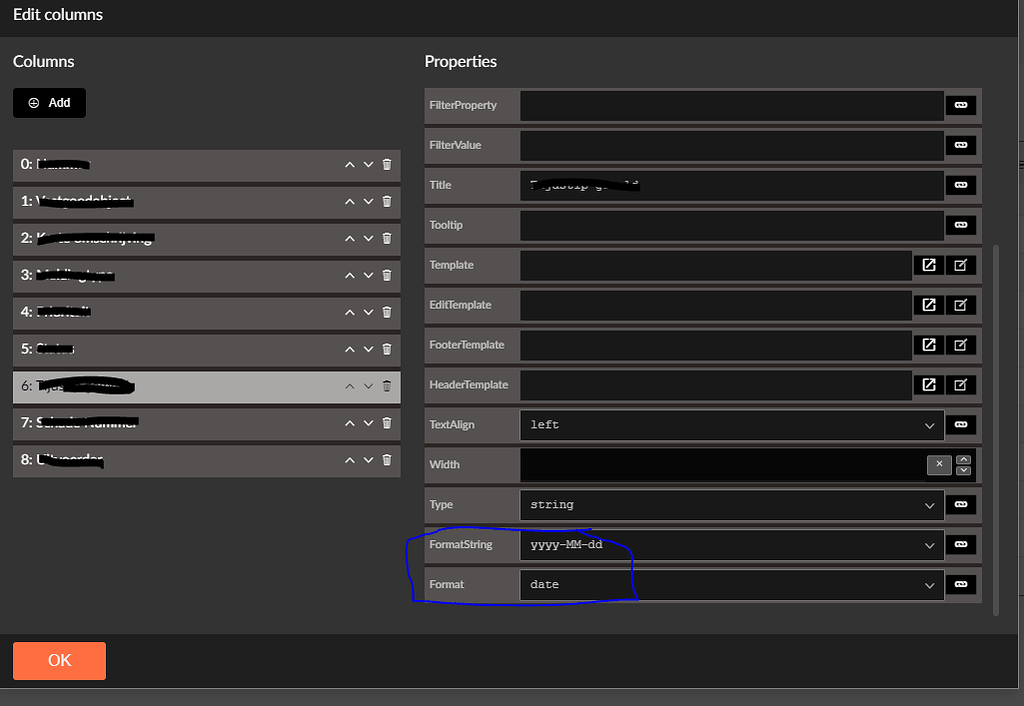Click the Template input field
1024x706 pixels.
716,265
